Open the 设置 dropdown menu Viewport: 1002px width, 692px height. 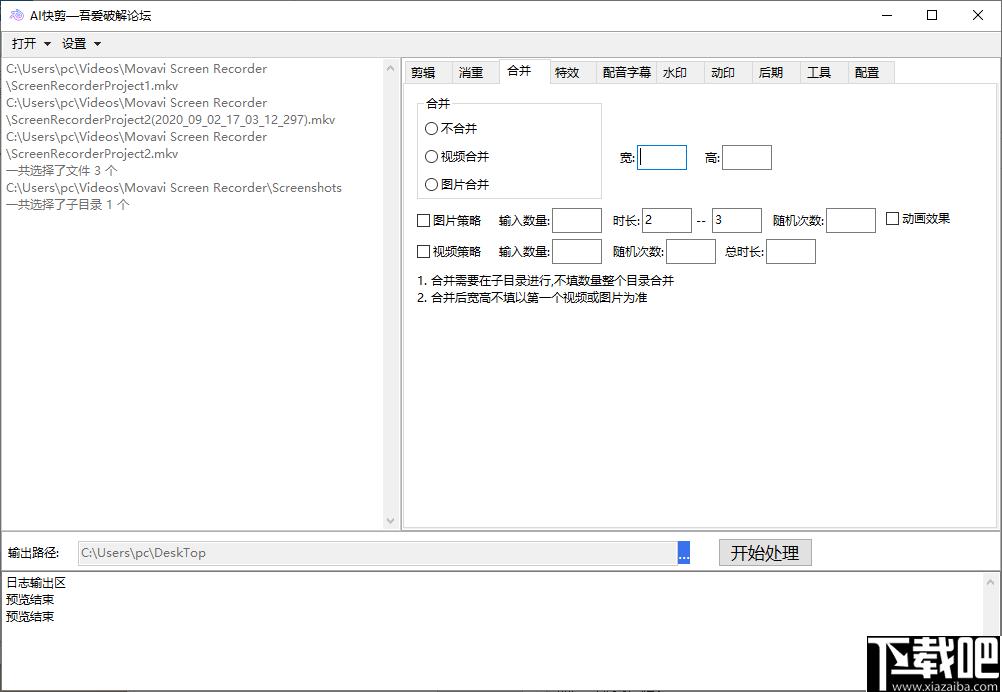[81, 43]
